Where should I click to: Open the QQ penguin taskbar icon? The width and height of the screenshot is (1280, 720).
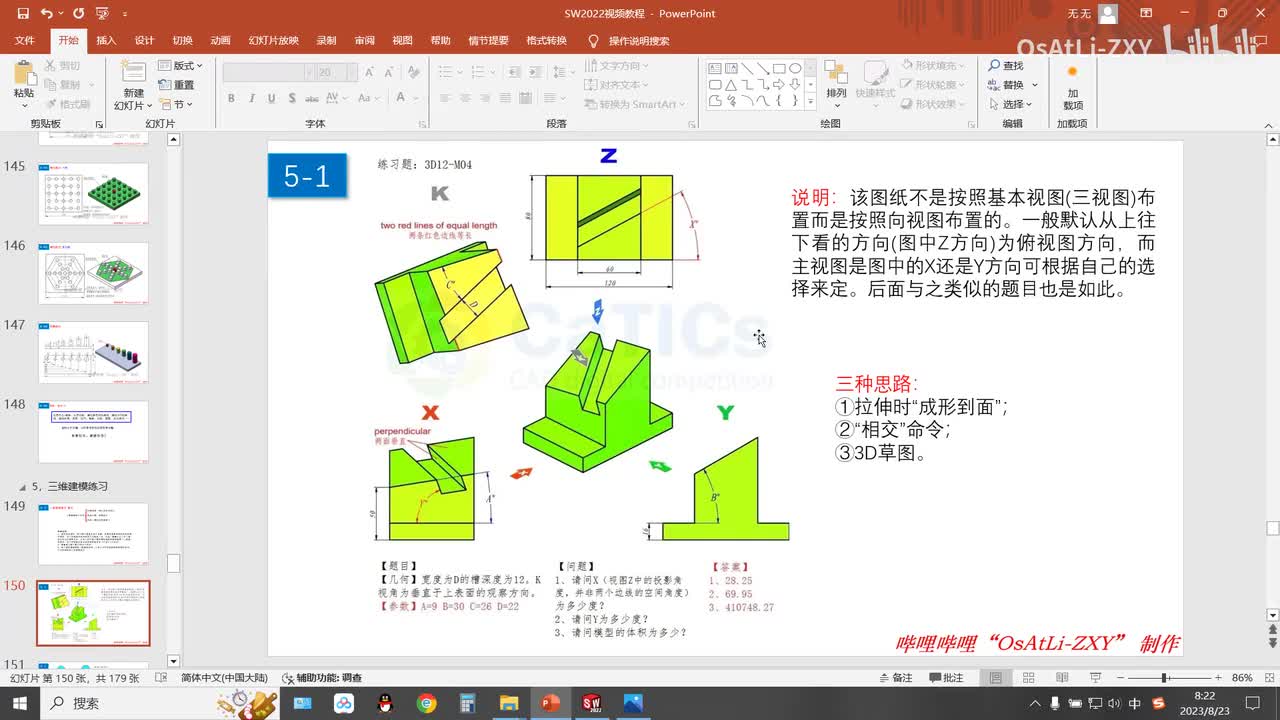click(385, 703)
